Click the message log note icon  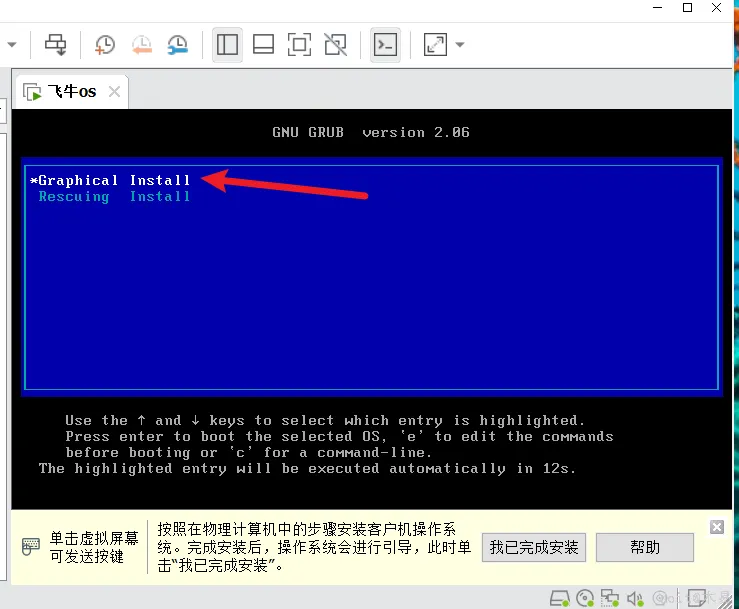click(696, 598)
